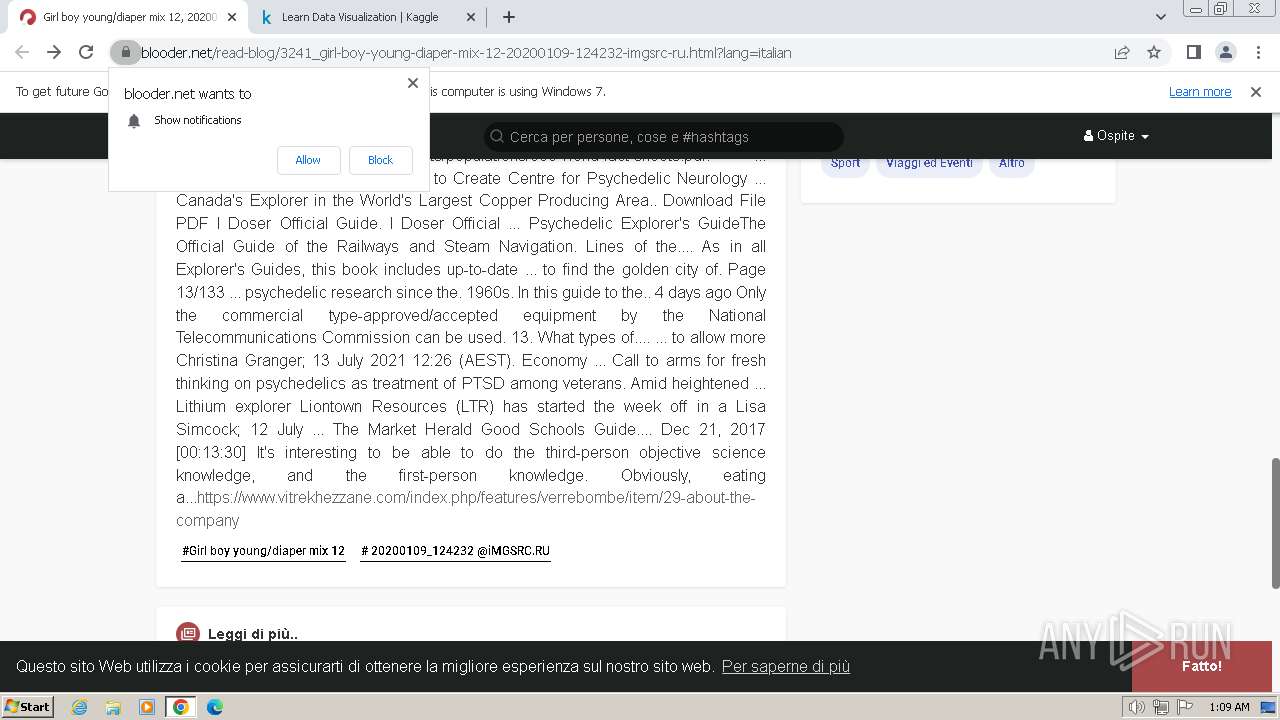
Task: Reload the current page
Action: coord(86,52)
